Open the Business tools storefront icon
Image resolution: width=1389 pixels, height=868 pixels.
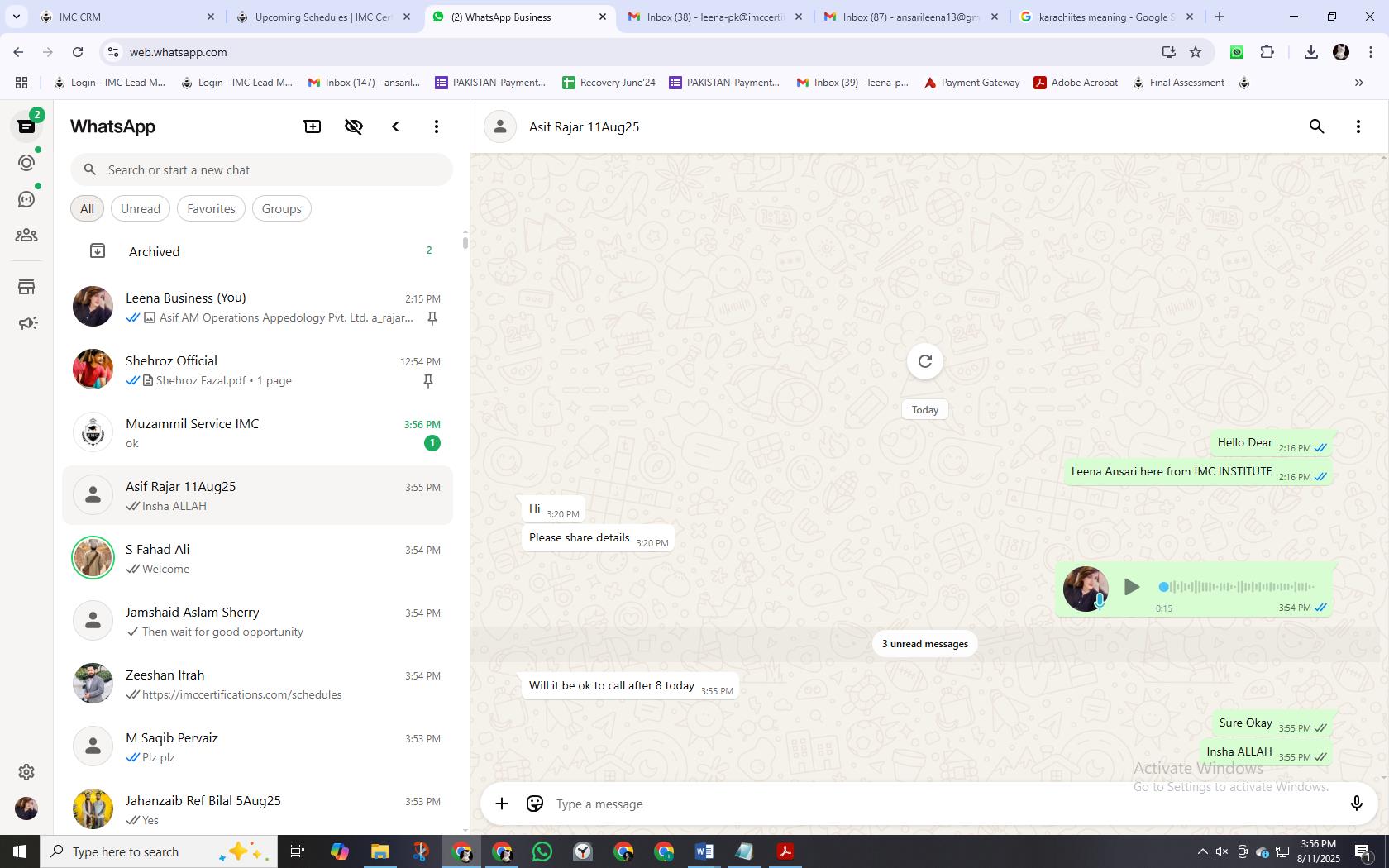click(x=26, y=287)
